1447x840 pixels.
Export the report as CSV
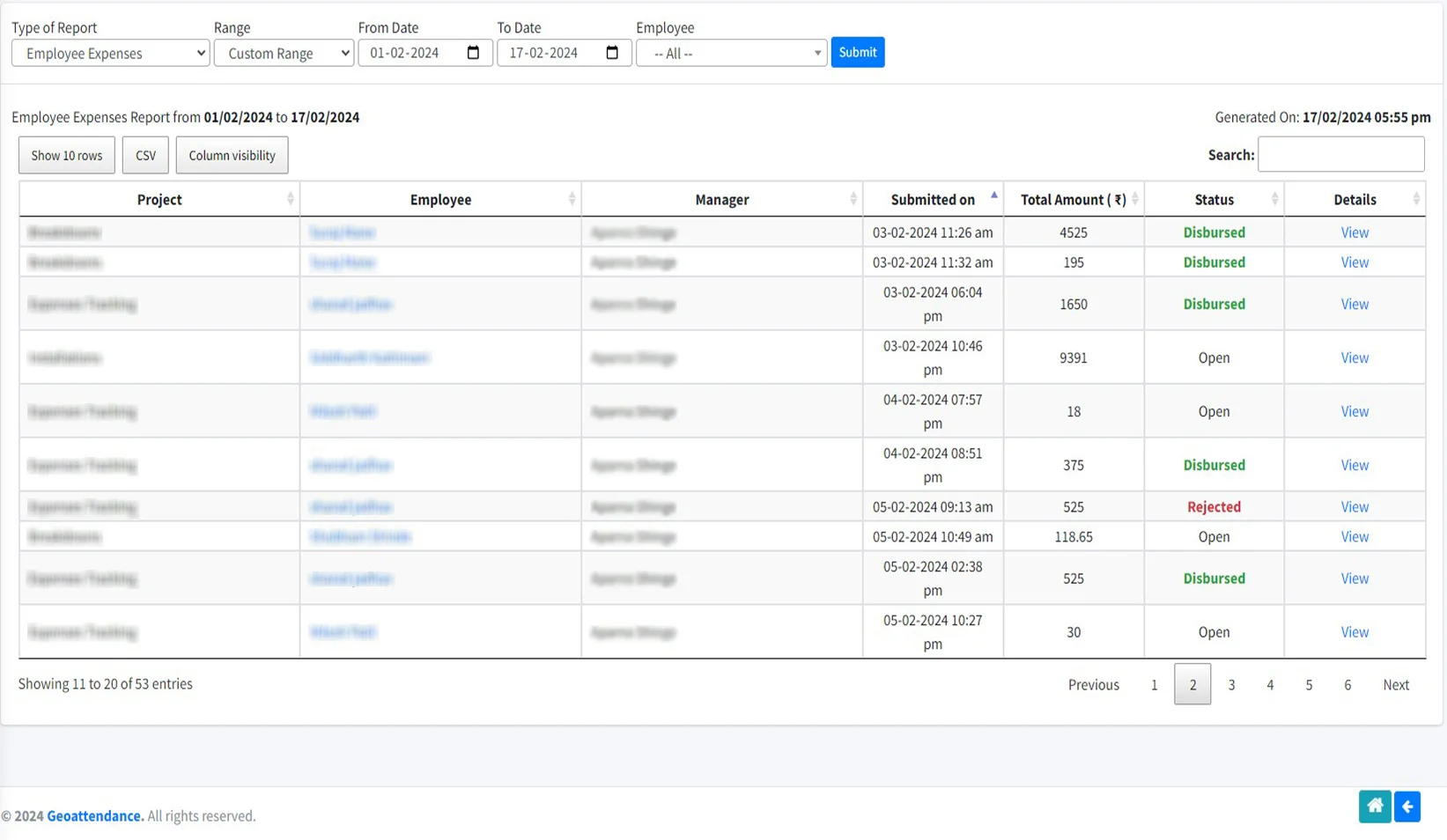144,155
